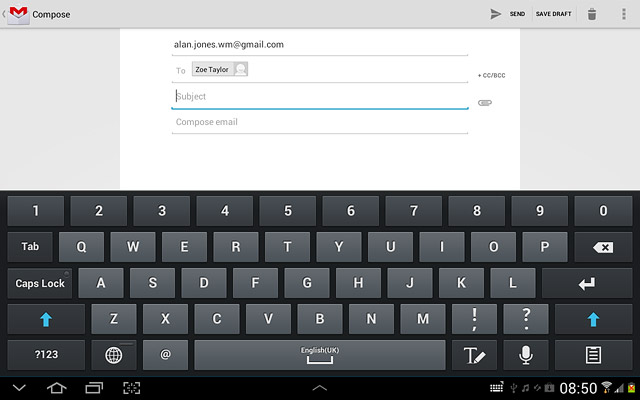Attach a file with the paperclip icon

coord(485,103)
